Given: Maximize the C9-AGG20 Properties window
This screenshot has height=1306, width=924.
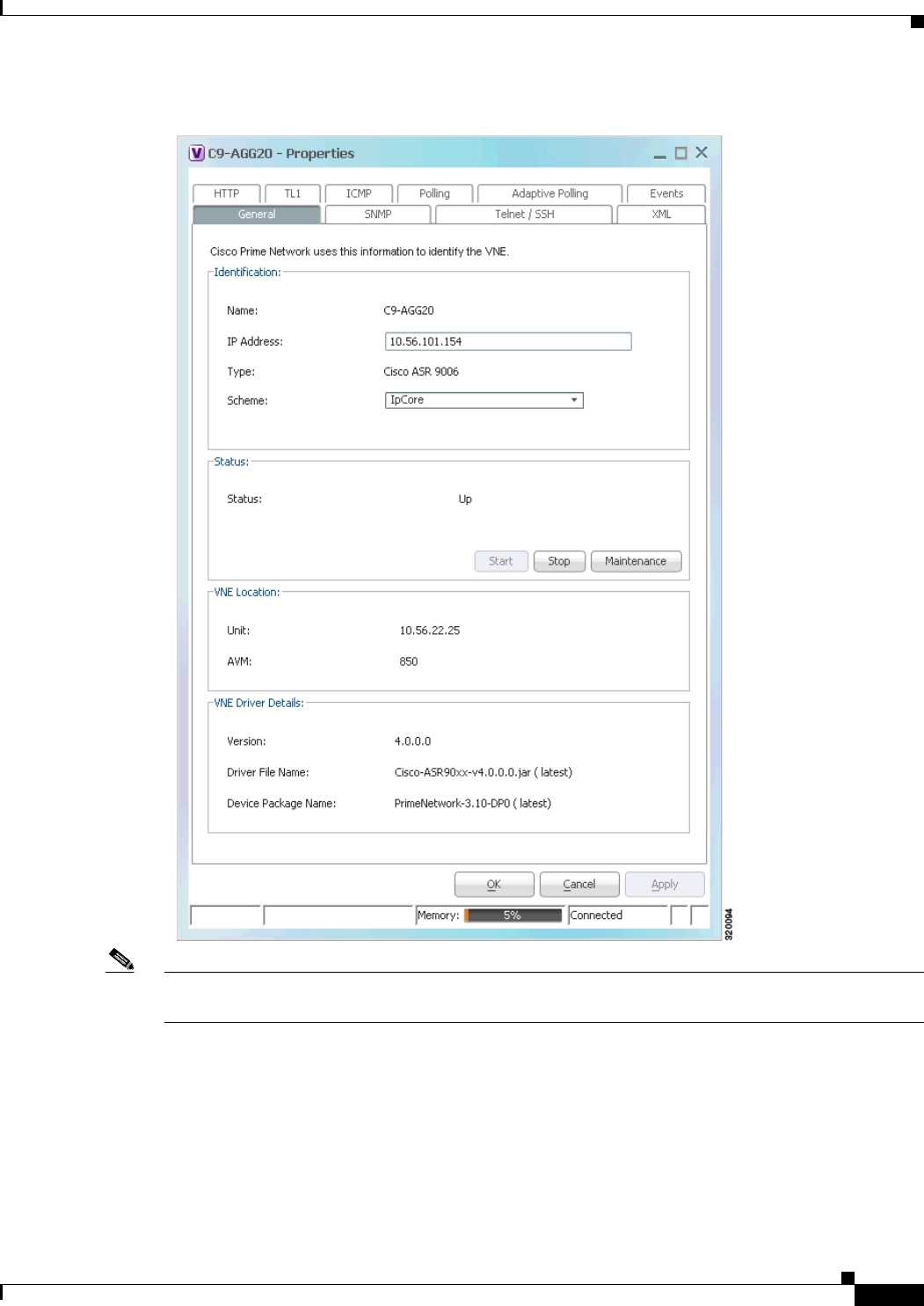Looking at the screenshot, I should (x=680, y=153).
